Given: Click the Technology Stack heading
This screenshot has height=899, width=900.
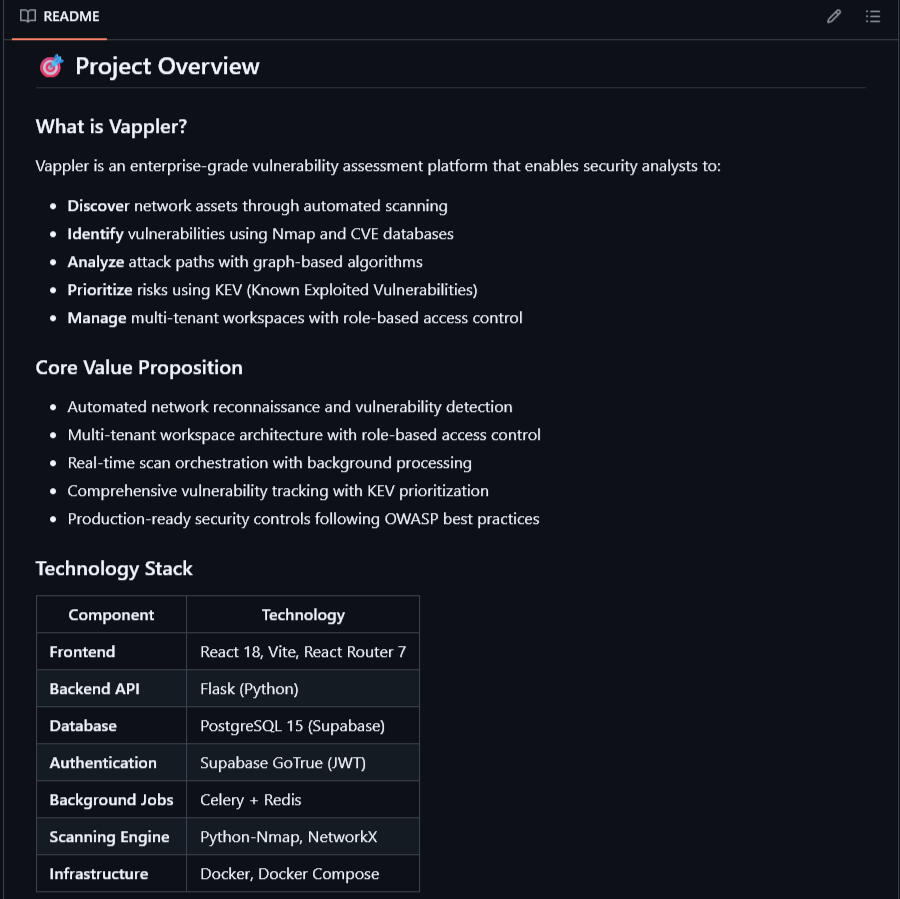Looking at the screenshot, I should point(114,568).
